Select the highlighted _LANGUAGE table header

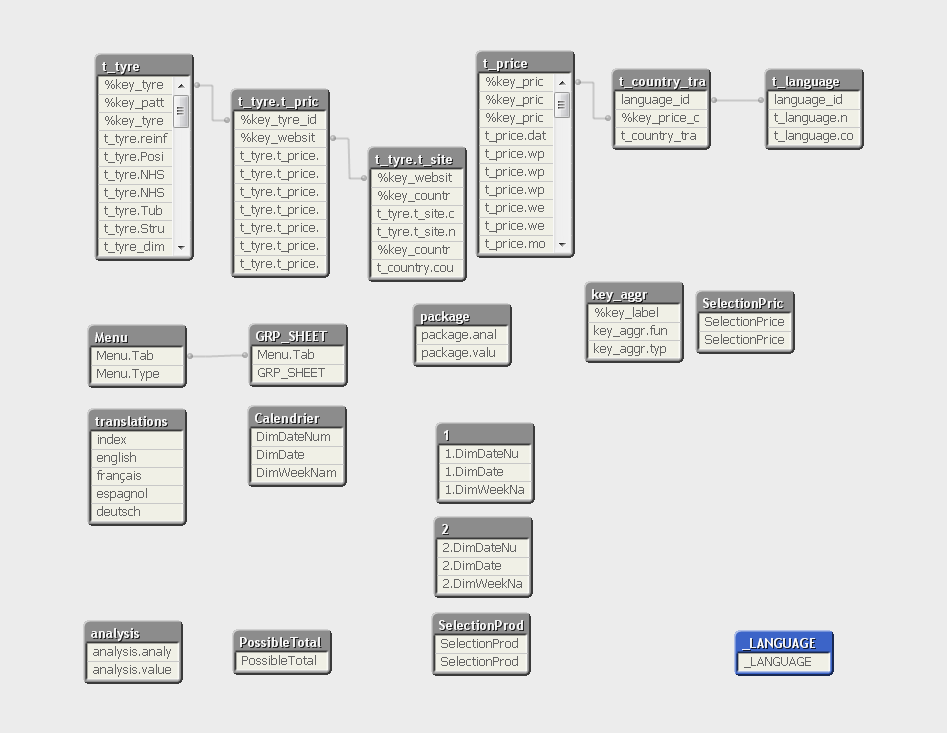784,643
